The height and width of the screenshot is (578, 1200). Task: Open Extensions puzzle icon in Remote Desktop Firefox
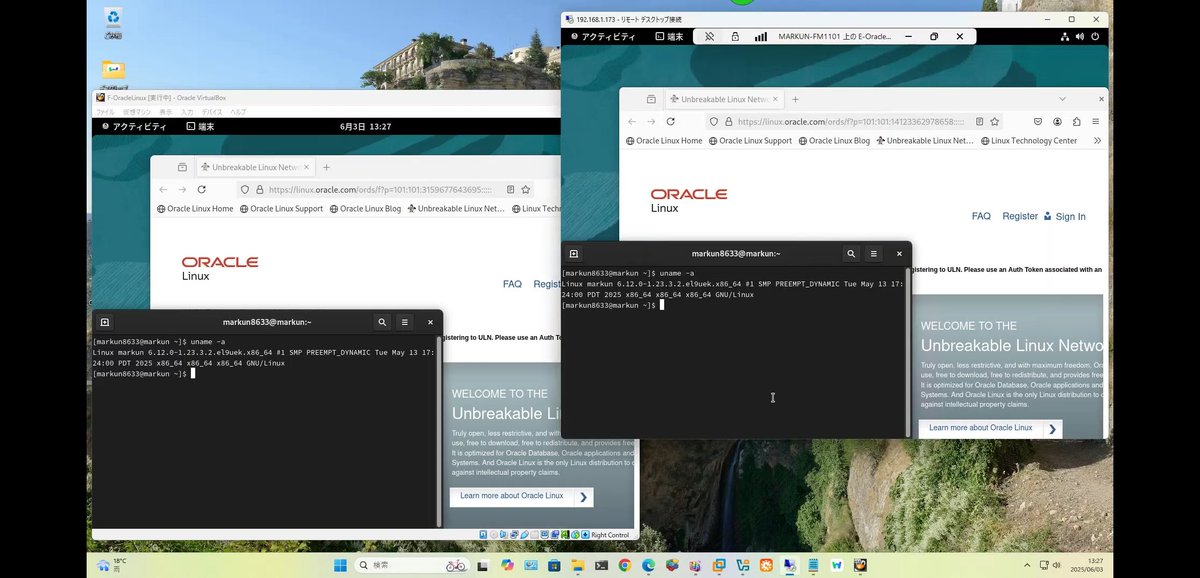click(x=1076, y=121)
